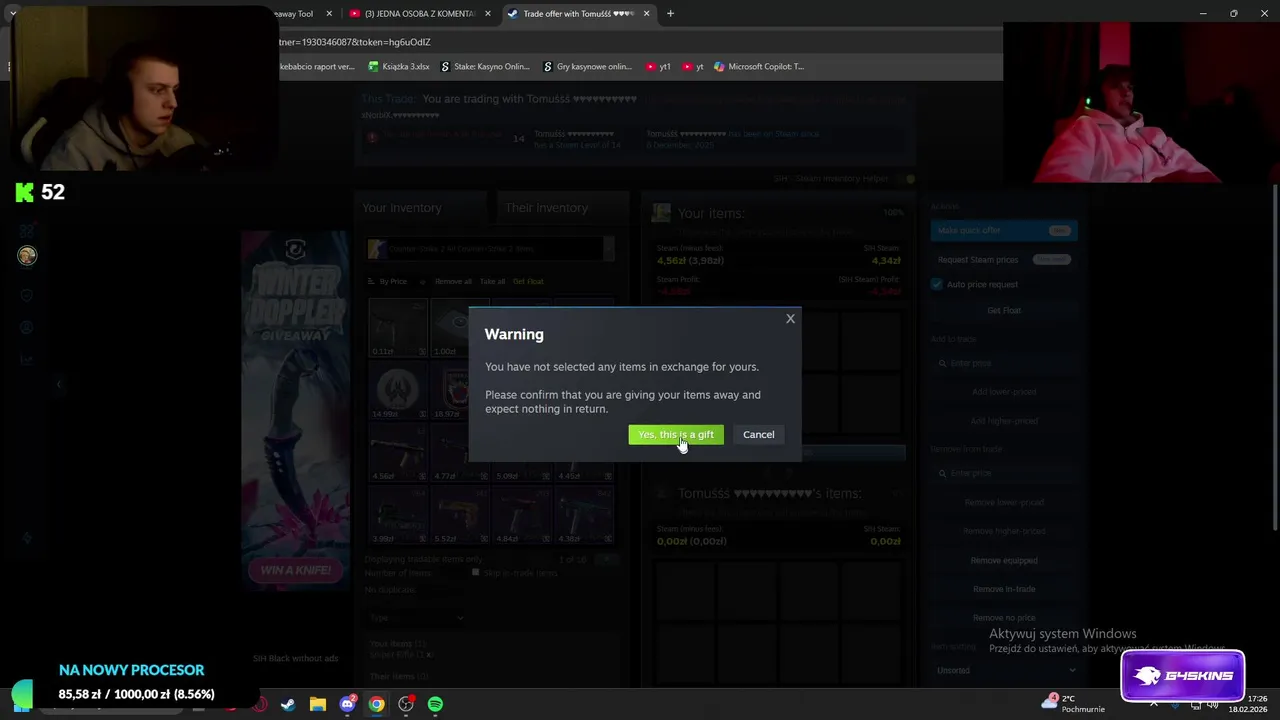Open Steam from the taskbar

[288, 704]
